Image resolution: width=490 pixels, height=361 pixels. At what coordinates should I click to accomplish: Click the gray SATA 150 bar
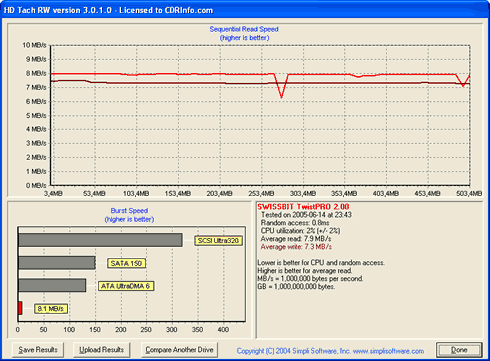point(57,263)
